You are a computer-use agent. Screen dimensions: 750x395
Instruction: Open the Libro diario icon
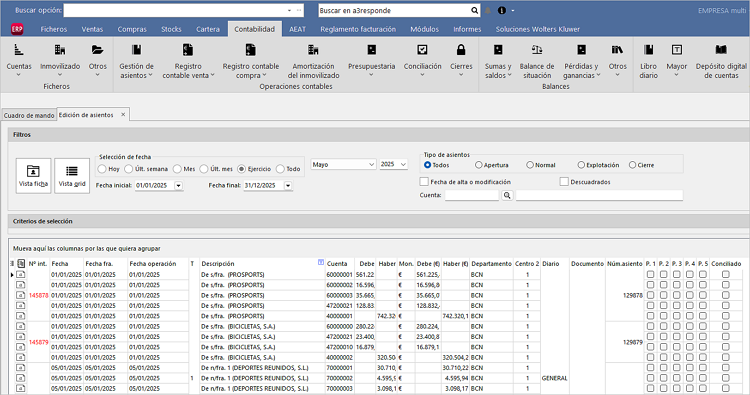(649, 50)
